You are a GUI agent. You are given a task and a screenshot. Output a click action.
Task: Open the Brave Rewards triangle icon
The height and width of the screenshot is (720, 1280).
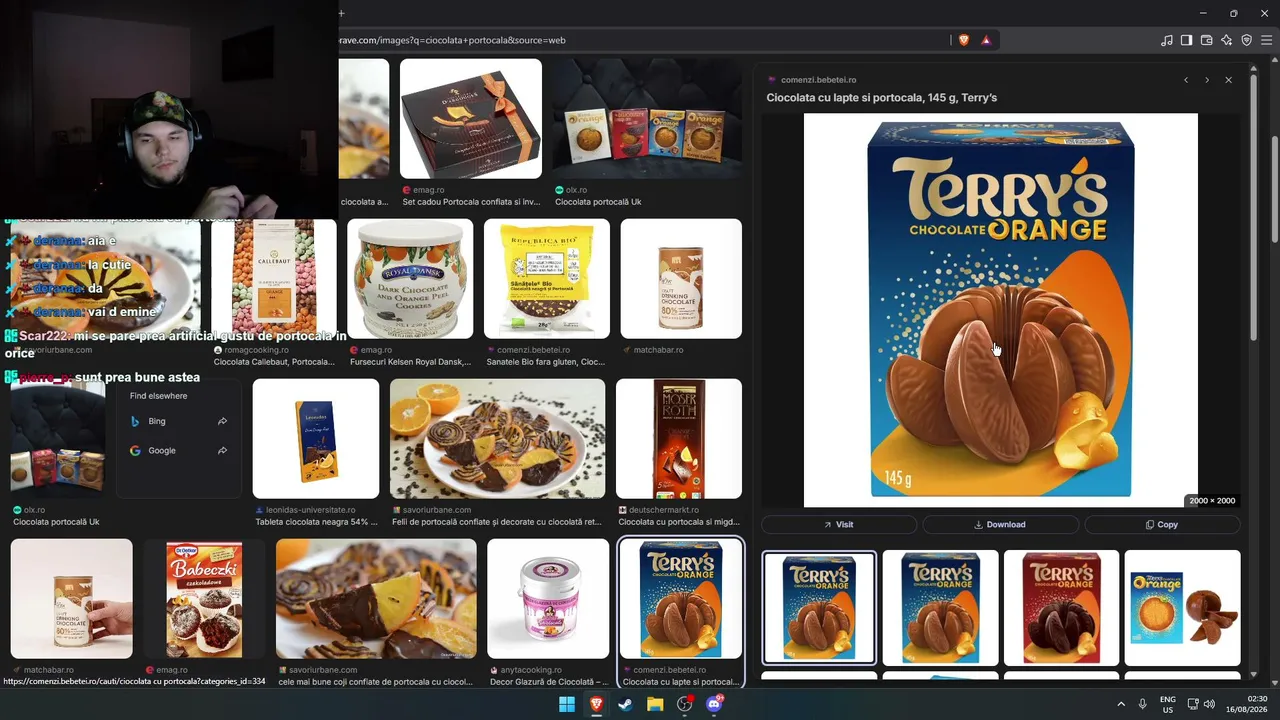986,40
